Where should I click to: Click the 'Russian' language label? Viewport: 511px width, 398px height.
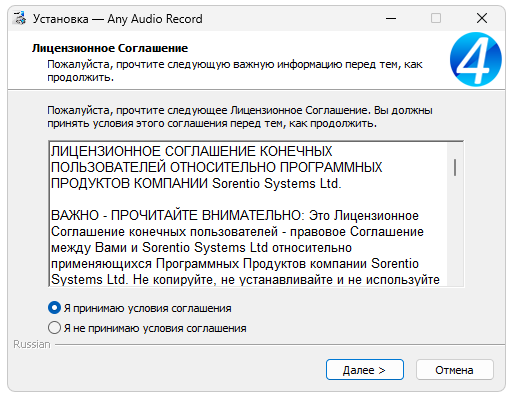click(x=32, y=344)
